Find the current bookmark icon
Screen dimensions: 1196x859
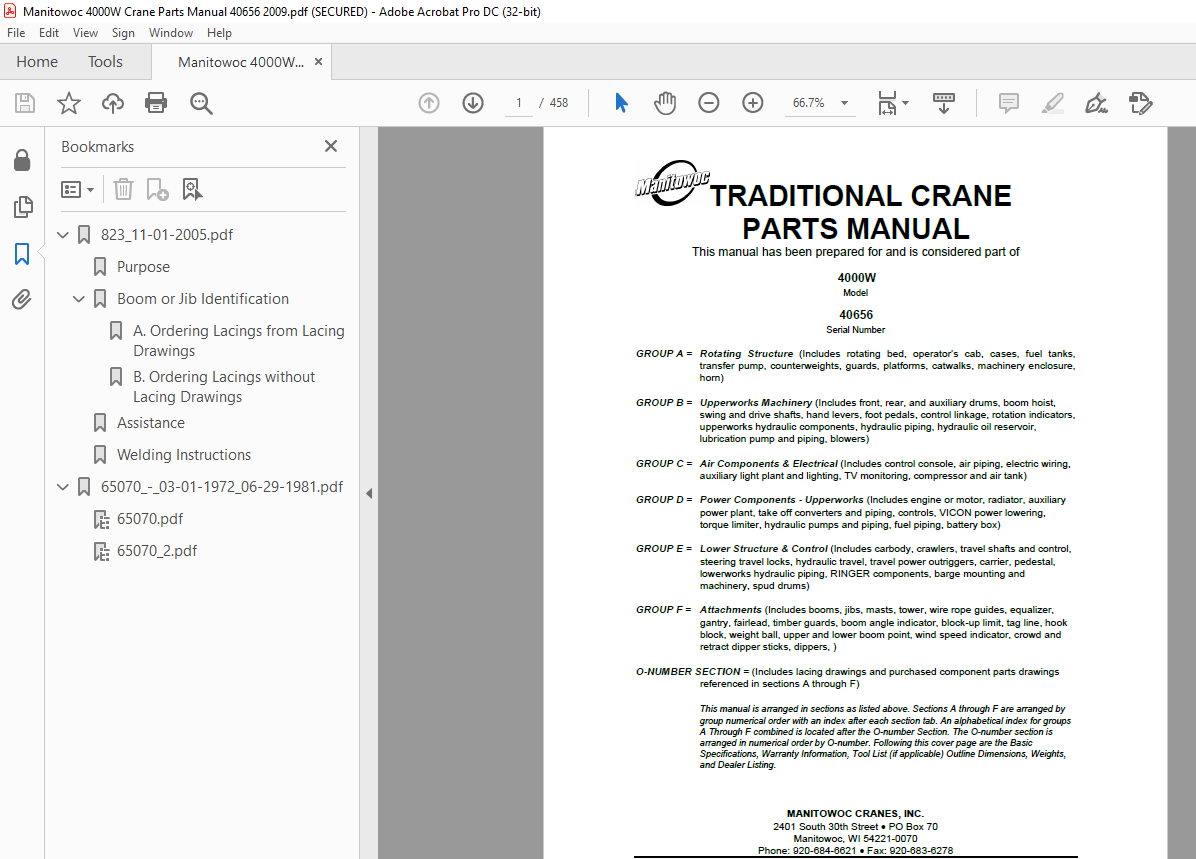(192, 189)
